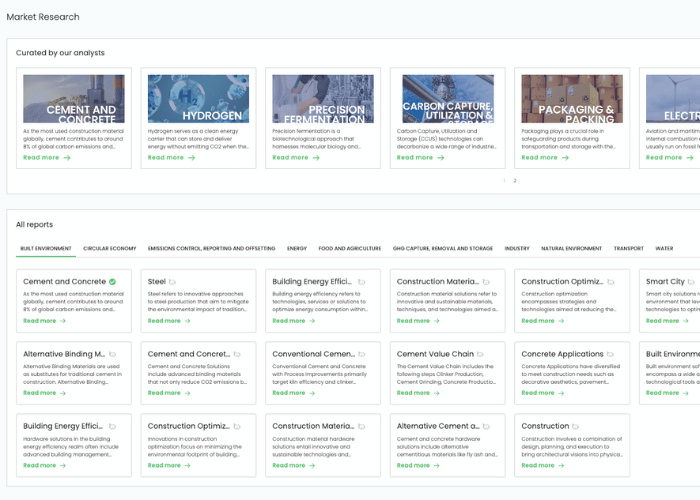Click gray icon on Construction Materia... card 'refer to innovative'
This screenshot has width=700, height=500.
tap(486, 282)
